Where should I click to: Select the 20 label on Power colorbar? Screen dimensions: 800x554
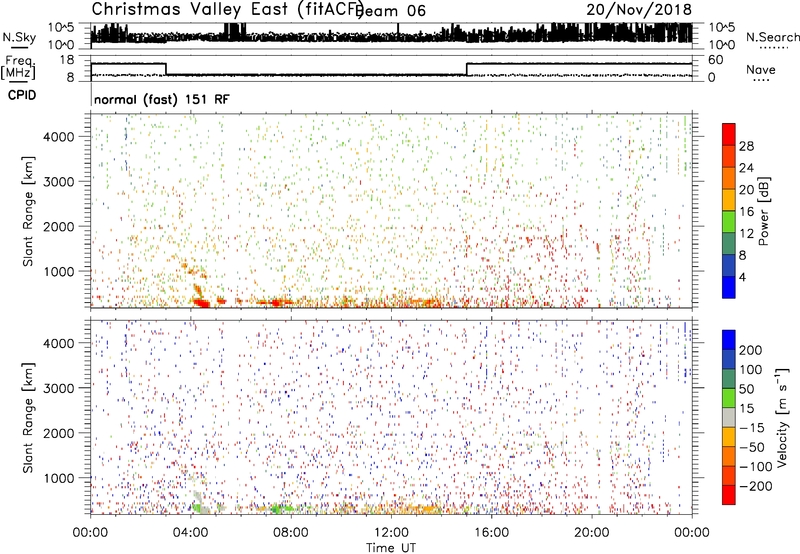tap(746, 190)
